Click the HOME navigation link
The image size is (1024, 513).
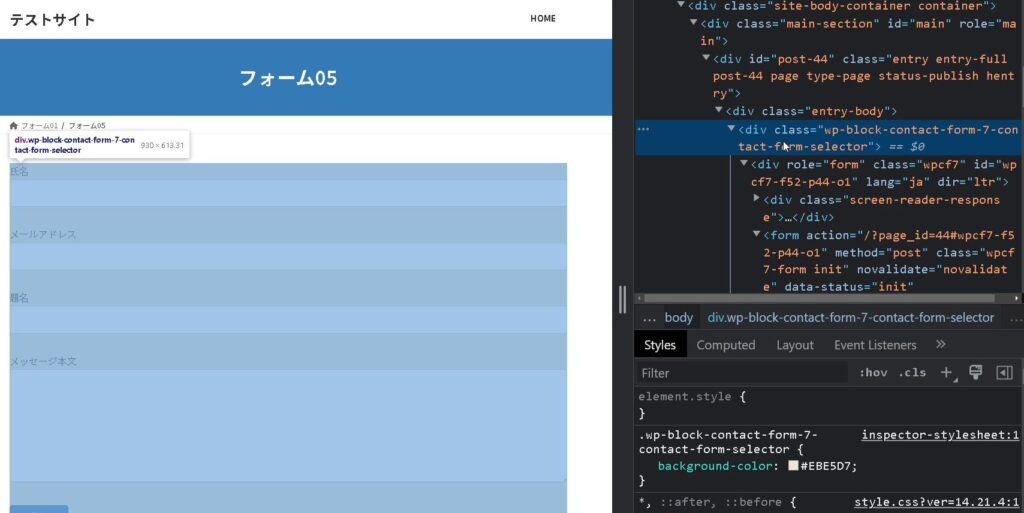click(x=543, y=18)
